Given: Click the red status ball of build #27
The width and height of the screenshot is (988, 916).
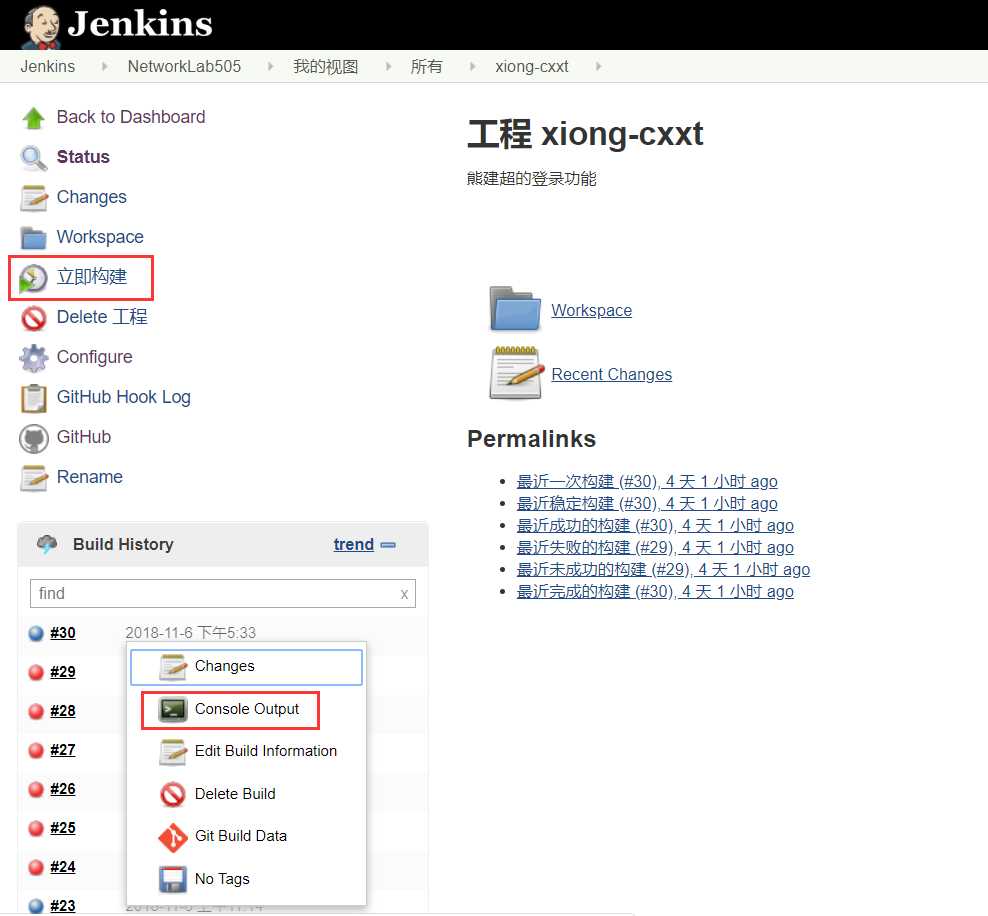Looking at the screenshot, I should point(36,750).
